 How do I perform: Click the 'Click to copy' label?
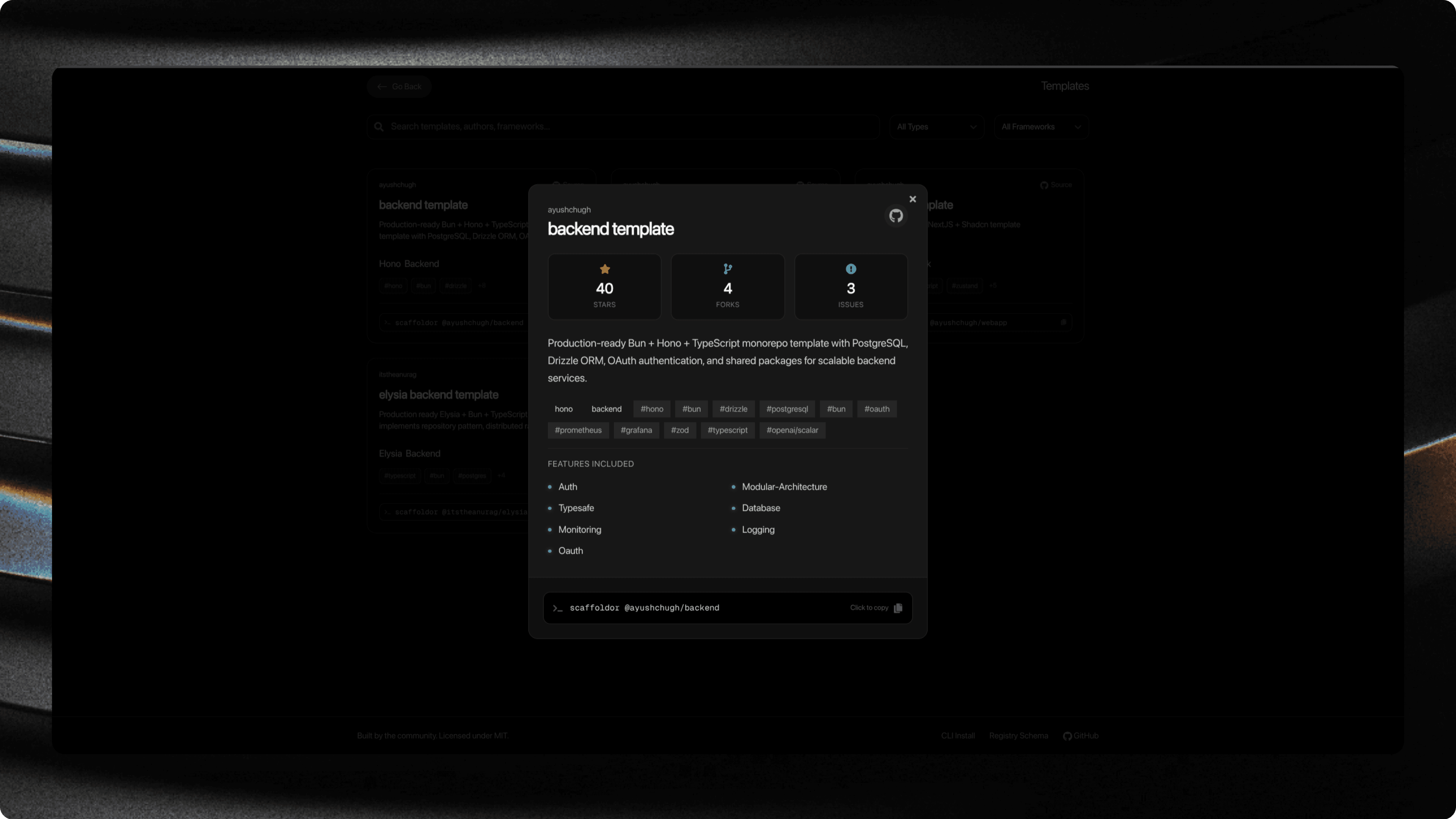click(x=869, y=607)
